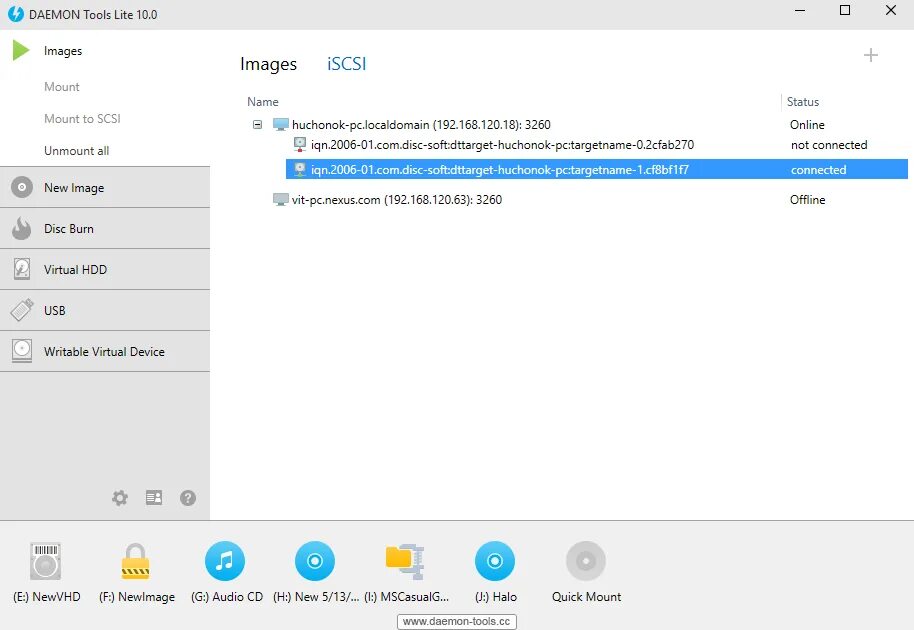
Task: Click the Name column header
Action: 263,101
